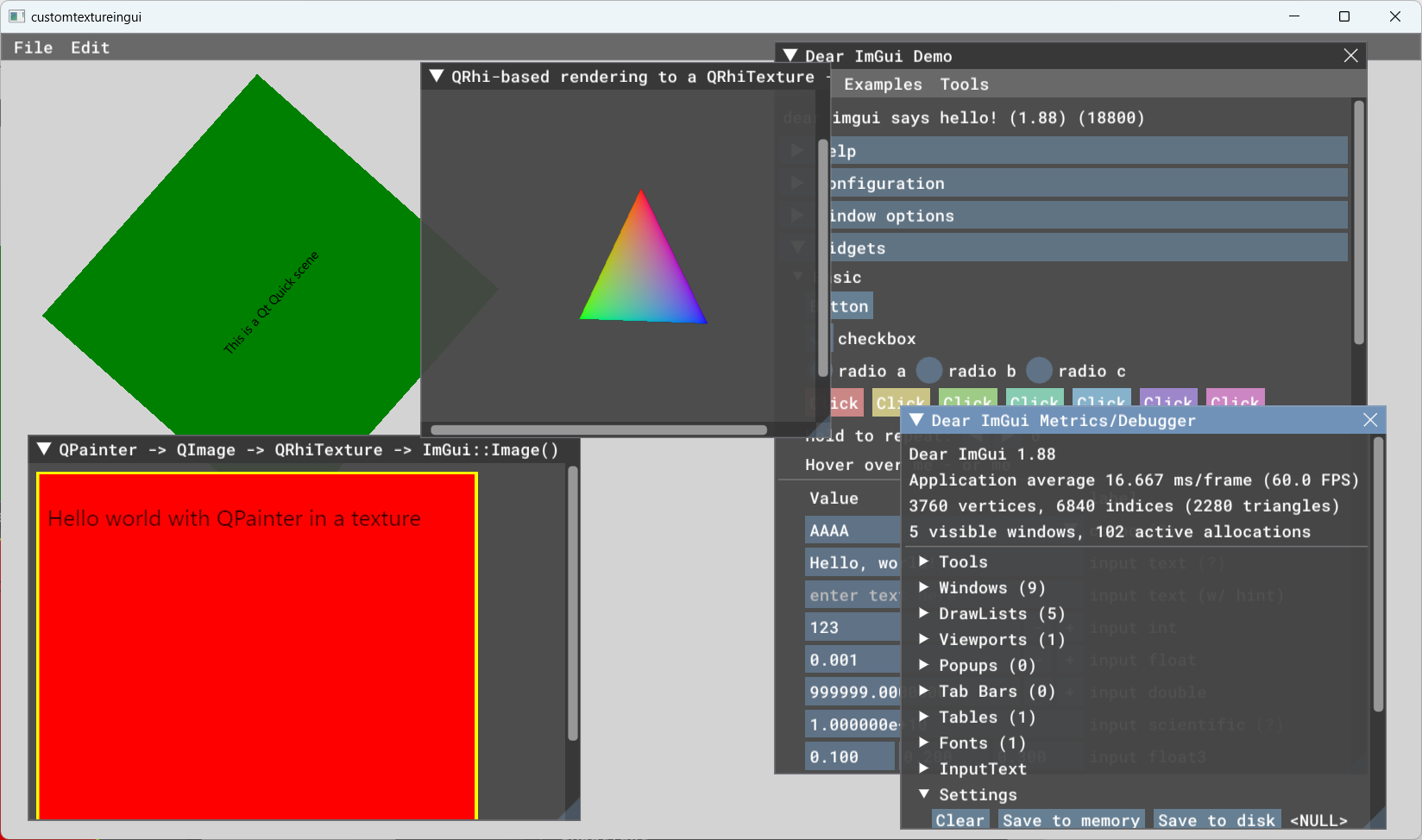Collapse the Settings tree node
1422x840 pixels.
[x=924, y=794]
